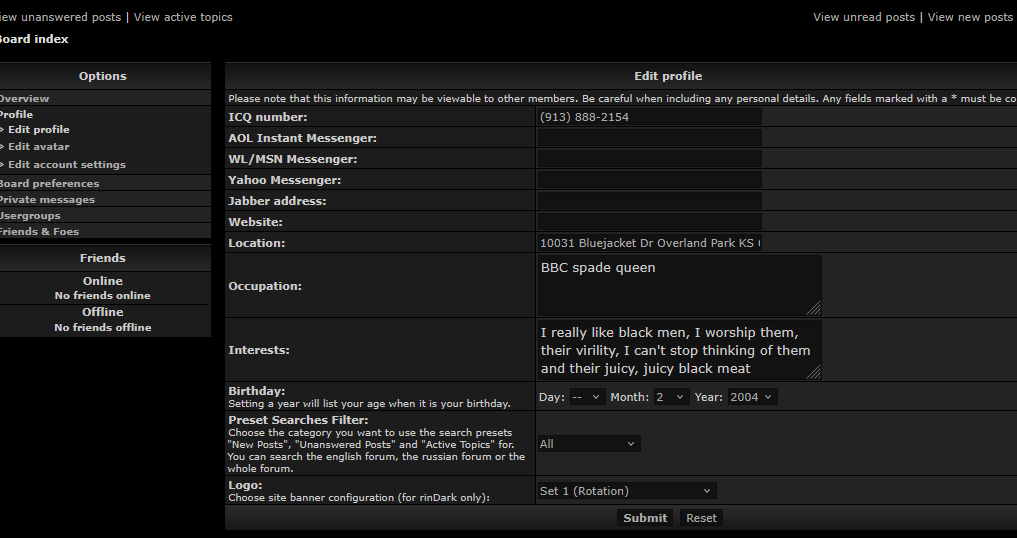
Task: Open the Logo Set 1 (Rotation) dropdown
Action: point(627,491)
